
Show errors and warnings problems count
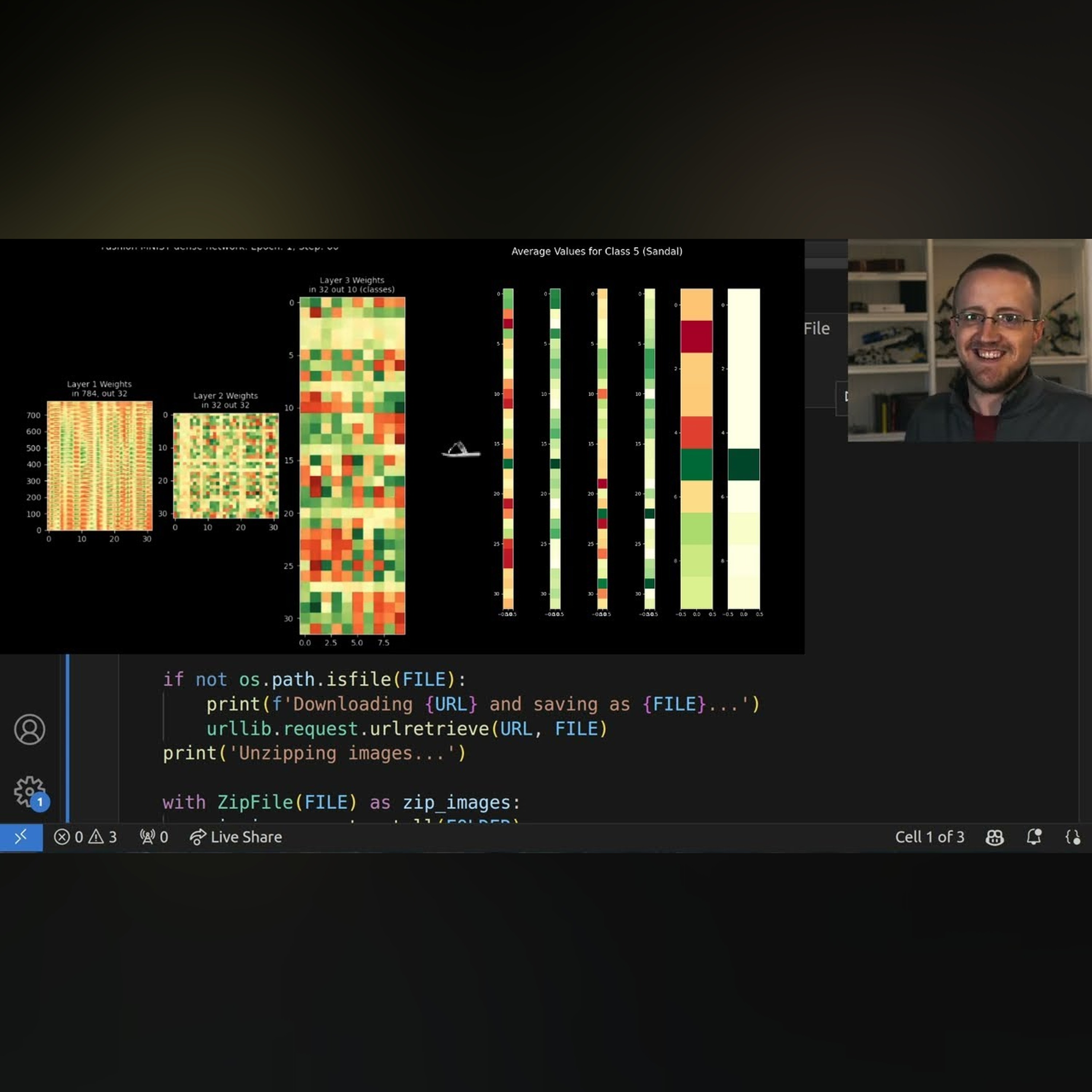85,837
